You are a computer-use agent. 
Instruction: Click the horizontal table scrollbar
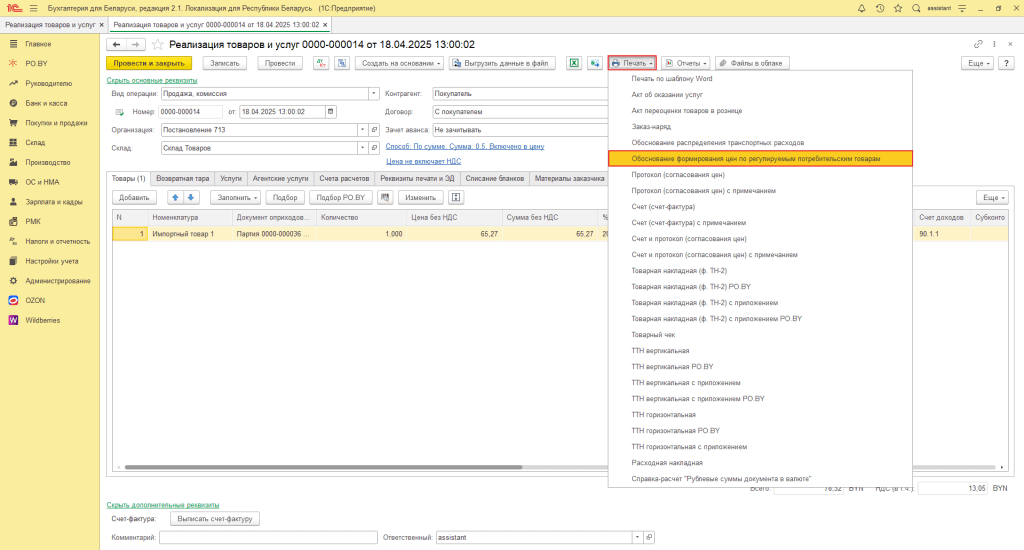[323, 467]
